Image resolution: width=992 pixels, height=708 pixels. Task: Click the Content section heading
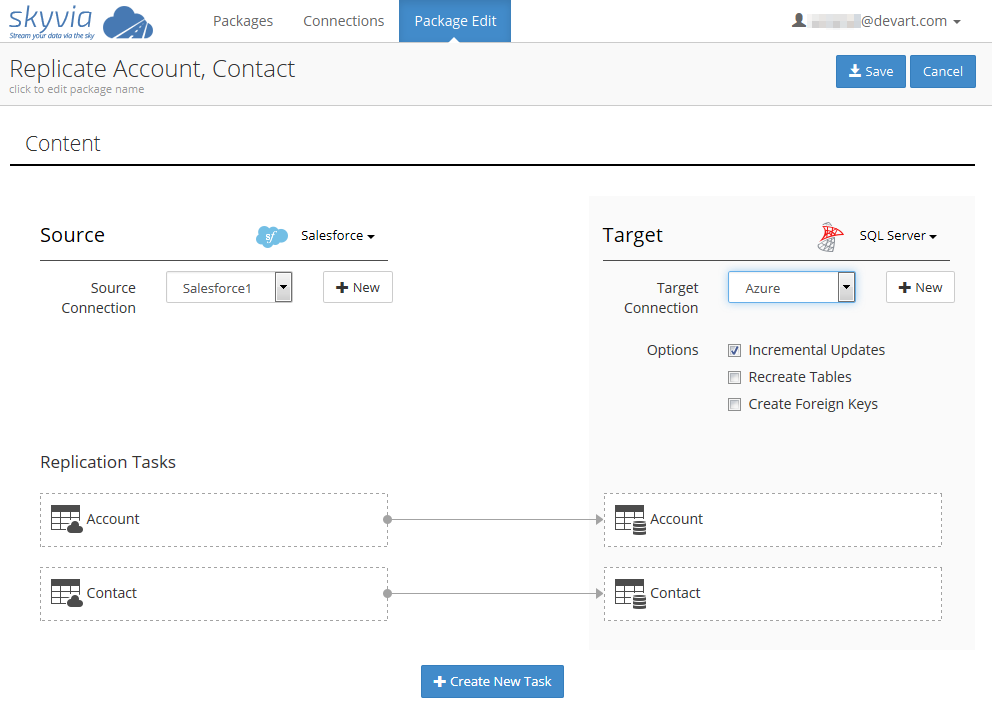coord(63,144)
